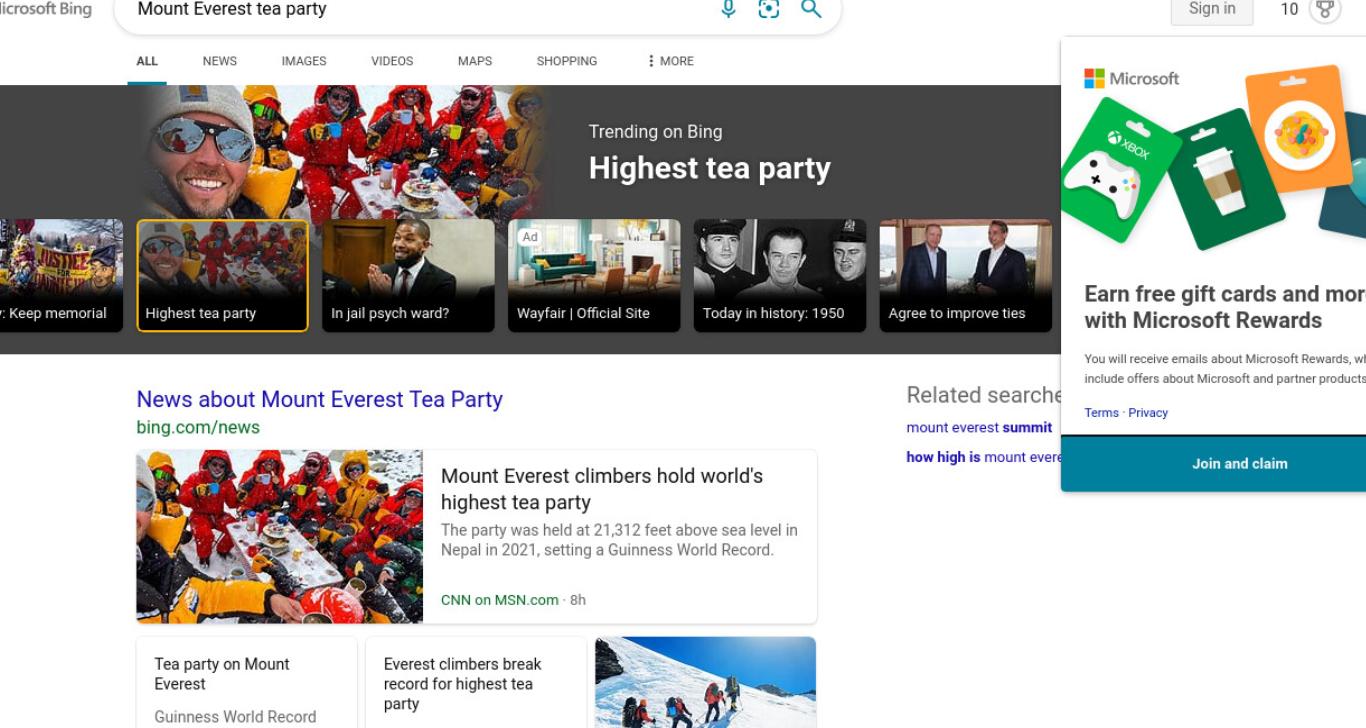Open Wayfair Official Site ad card
This screenshot has height=728, width=1366.
coord(594,275)
